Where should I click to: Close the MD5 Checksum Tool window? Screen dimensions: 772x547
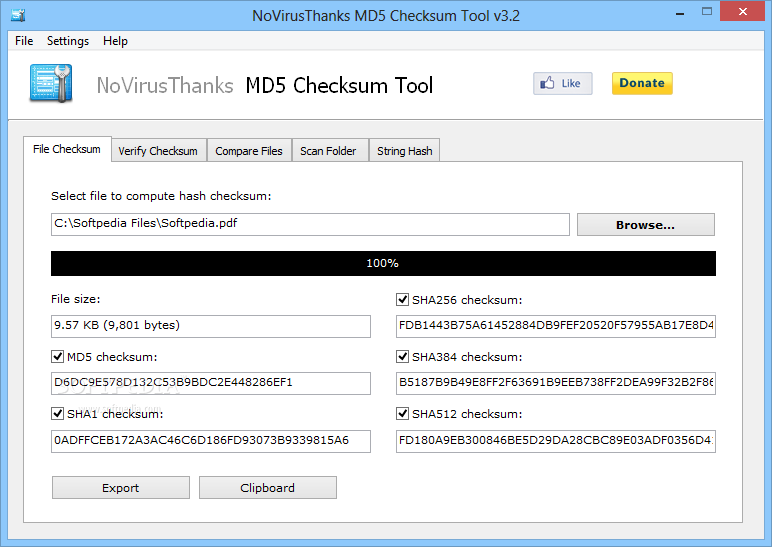click(x=742, y=12)
